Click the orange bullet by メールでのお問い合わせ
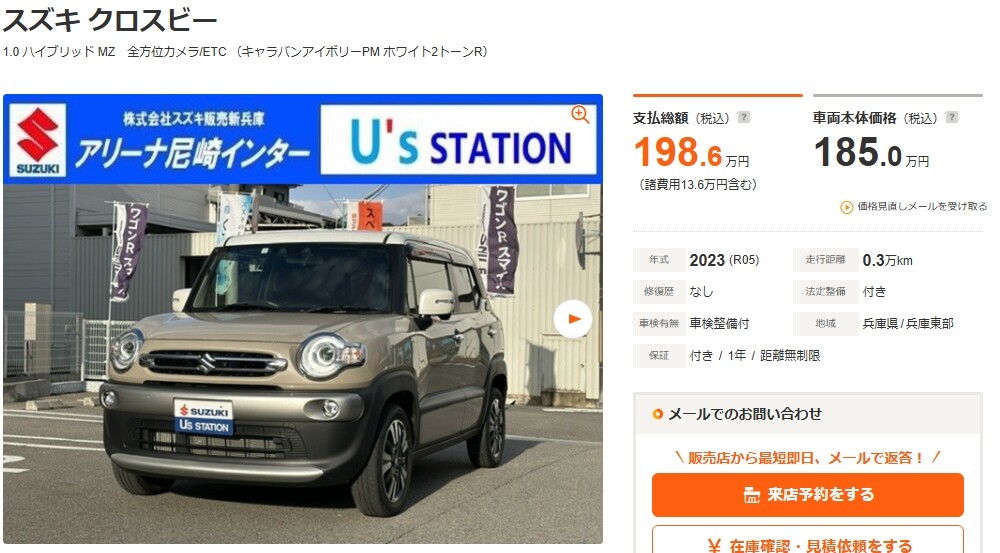This screenshot has height=553, width=1000. [x=658, y=415]
